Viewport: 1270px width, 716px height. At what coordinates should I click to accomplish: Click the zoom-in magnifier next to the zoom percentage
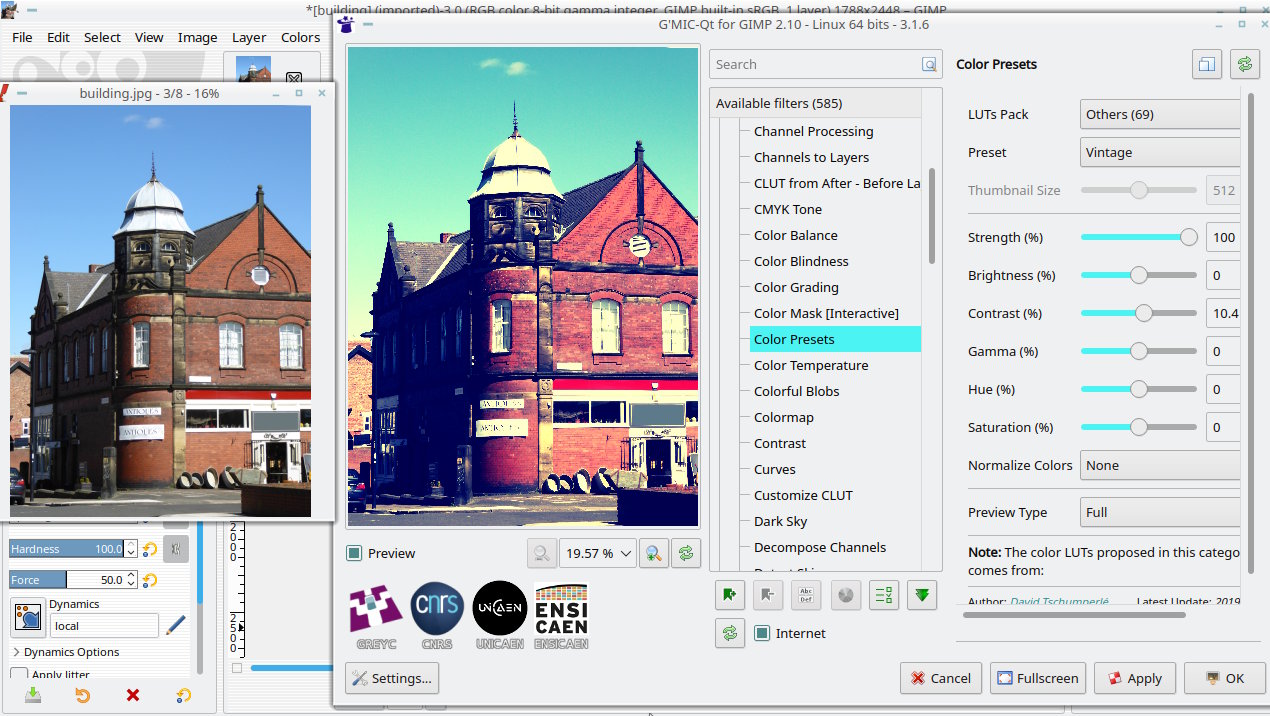655,553
